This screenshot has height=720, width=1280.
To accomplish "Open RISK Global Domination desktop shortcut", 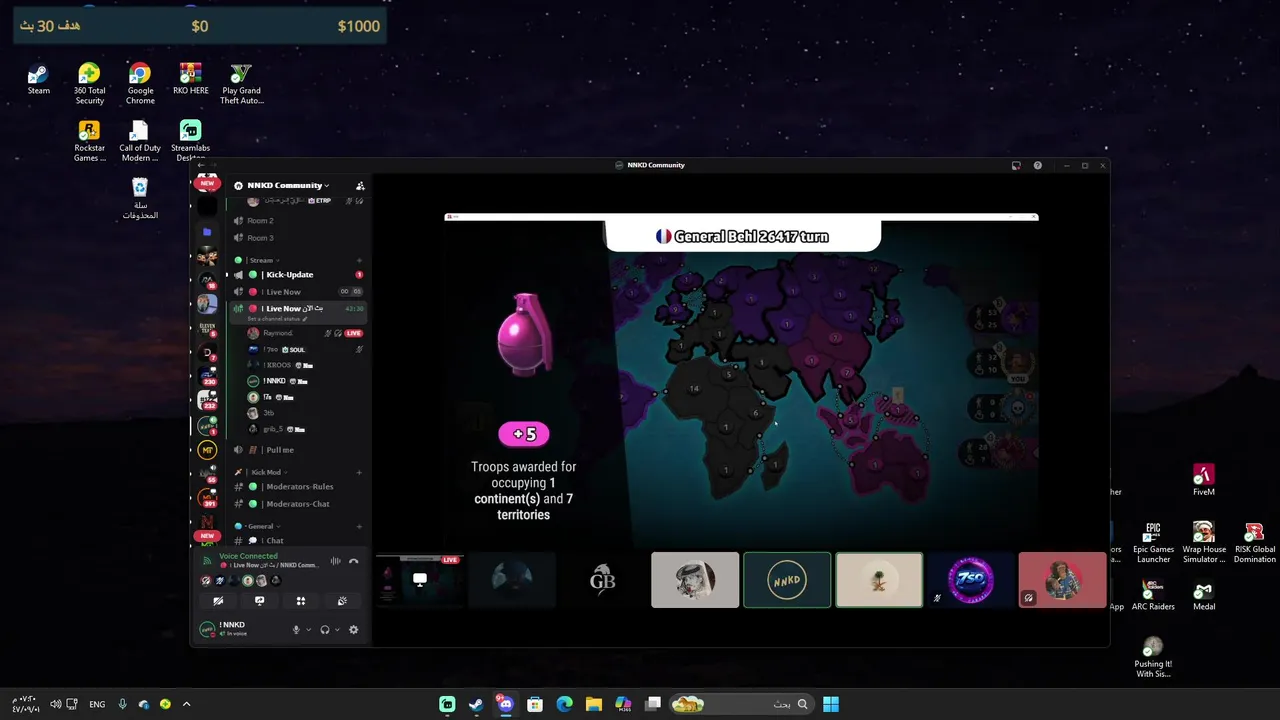I will 1254,543.
